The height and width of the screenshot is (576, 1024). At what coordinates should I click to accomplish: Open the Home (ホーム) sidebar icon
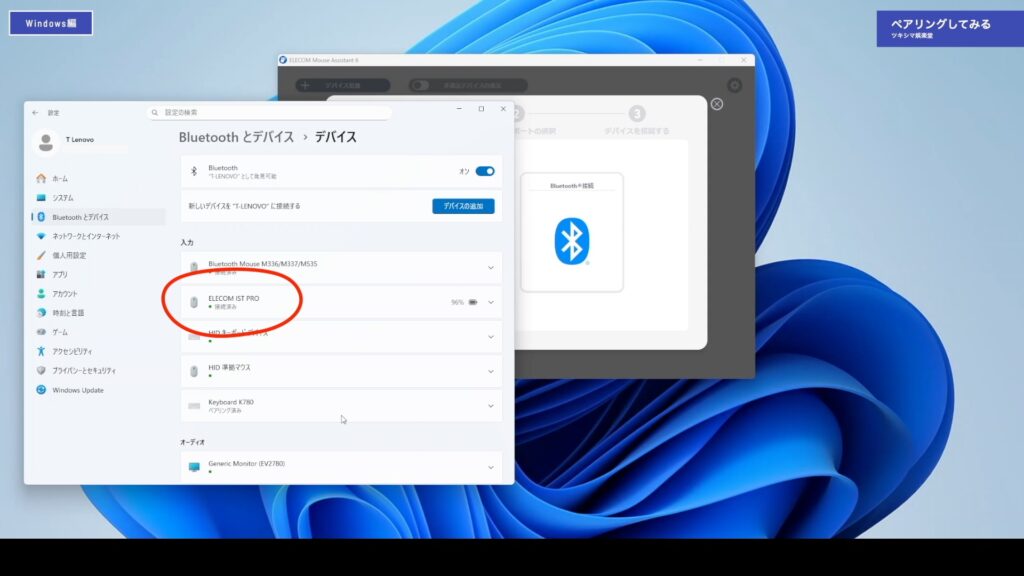(x=41, y=178)
